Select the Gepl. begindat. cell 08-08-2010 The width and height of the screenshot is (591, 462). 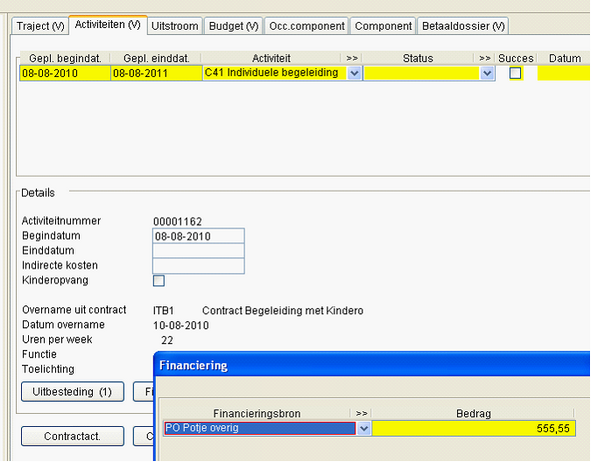pyautogui.click(x=65, y=73)
